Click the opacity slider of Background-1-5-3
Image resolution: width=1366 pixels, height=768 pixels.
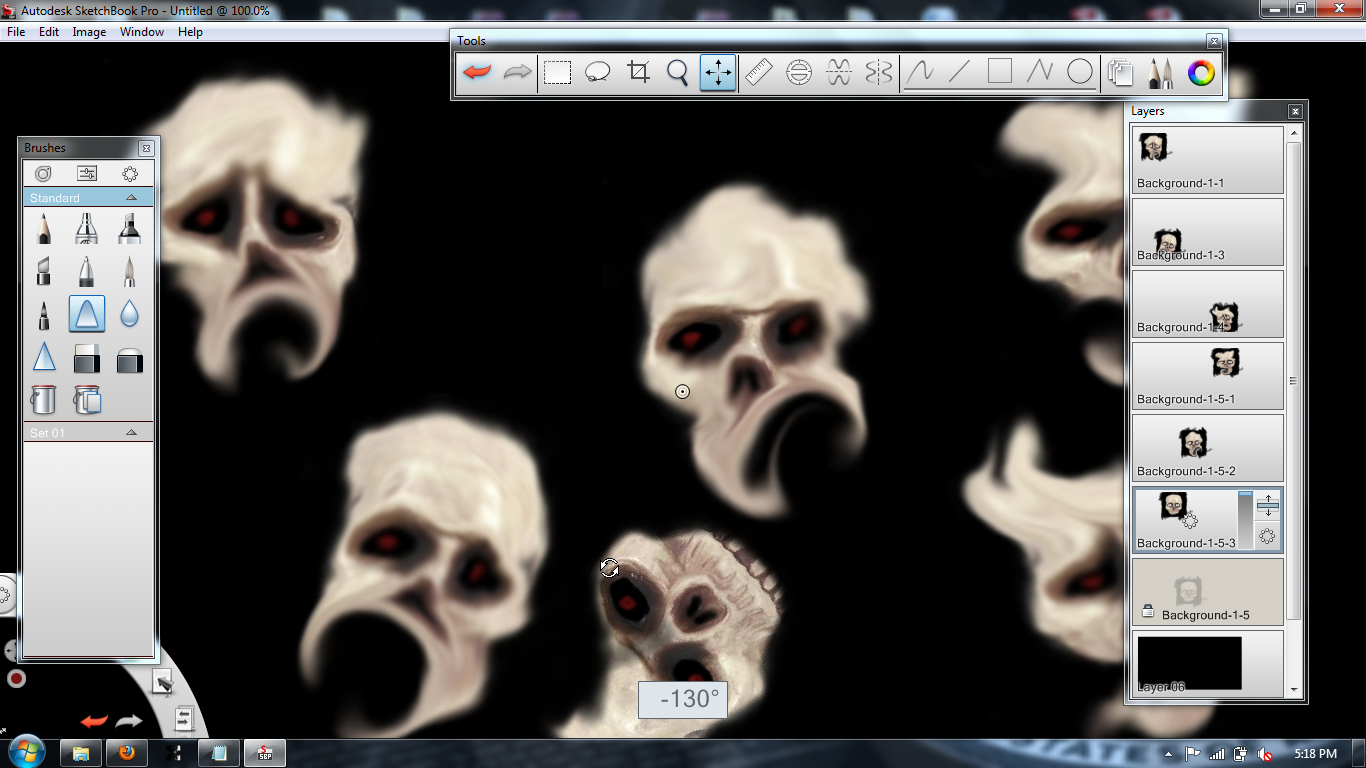[x=1245, y=519]
